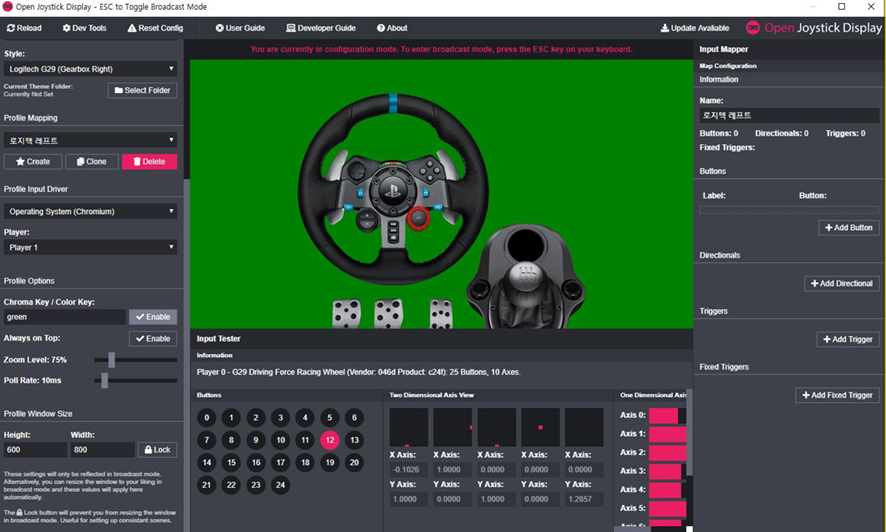Click the app icon in title bar
Screen dimensions: 886x532
click(x=7, y=7)
